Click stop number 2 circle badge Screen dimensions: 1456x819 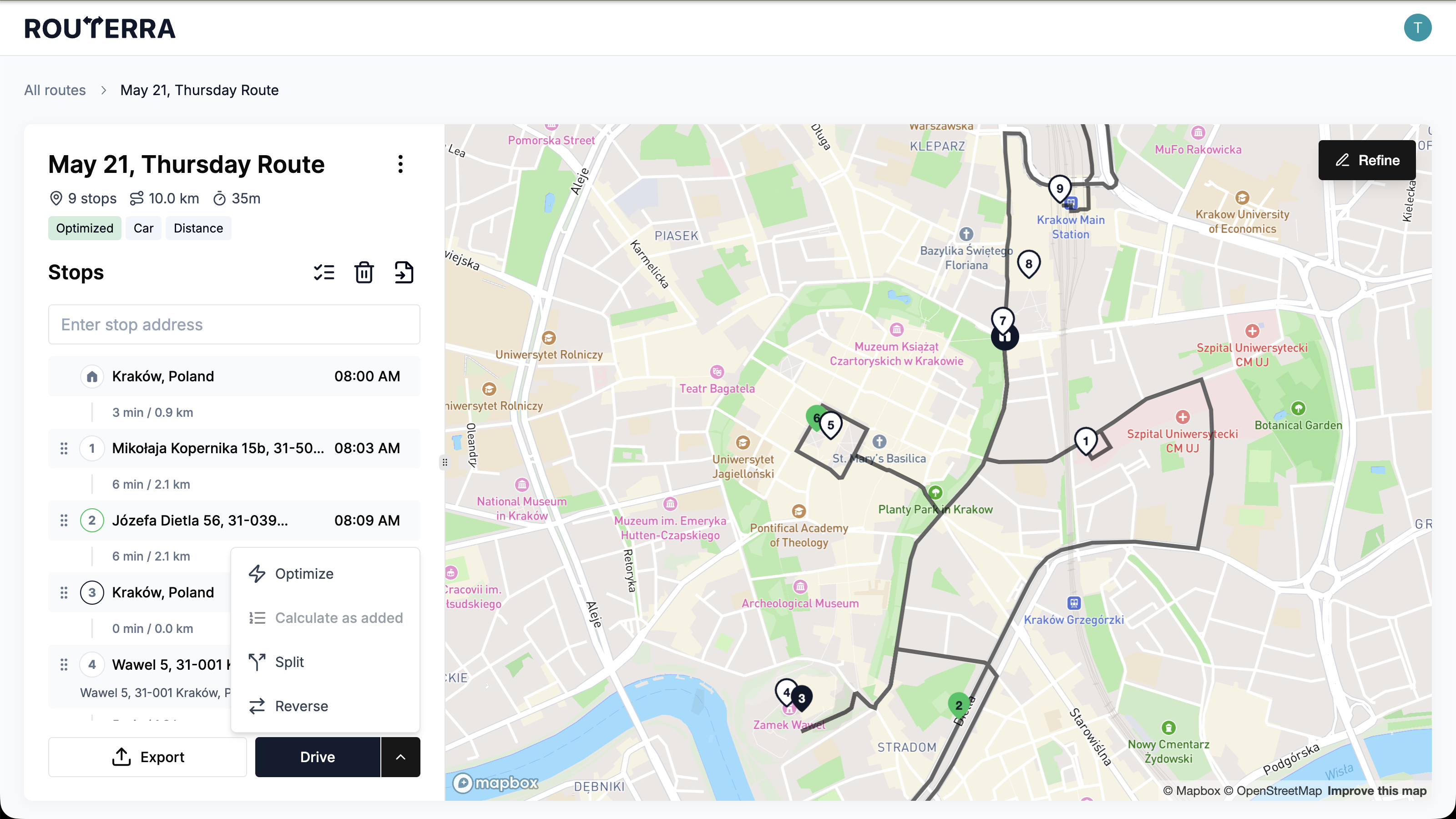(92, 521)
